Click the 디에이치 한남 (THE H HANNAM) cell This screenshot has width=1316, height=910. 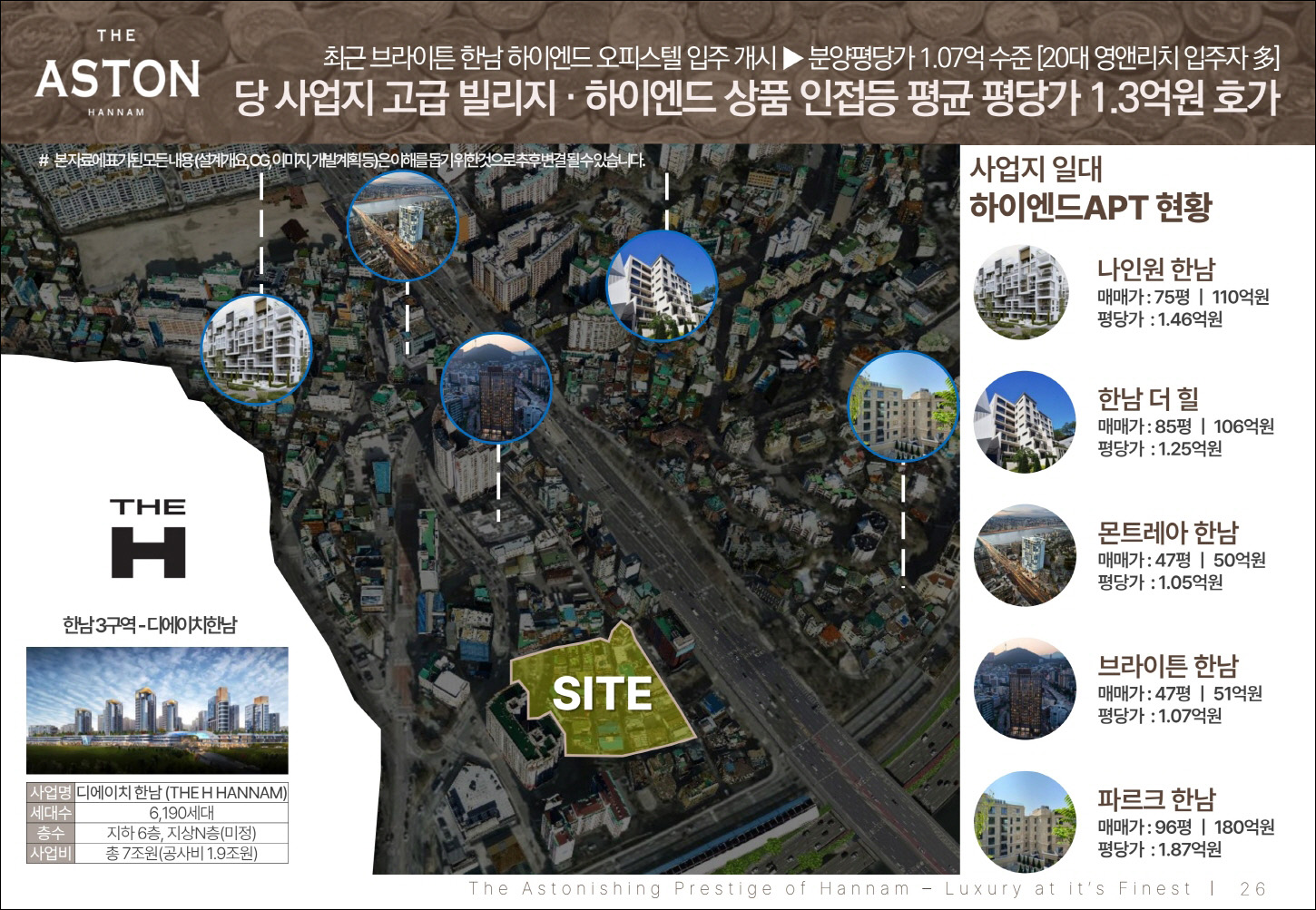(181, 793)
